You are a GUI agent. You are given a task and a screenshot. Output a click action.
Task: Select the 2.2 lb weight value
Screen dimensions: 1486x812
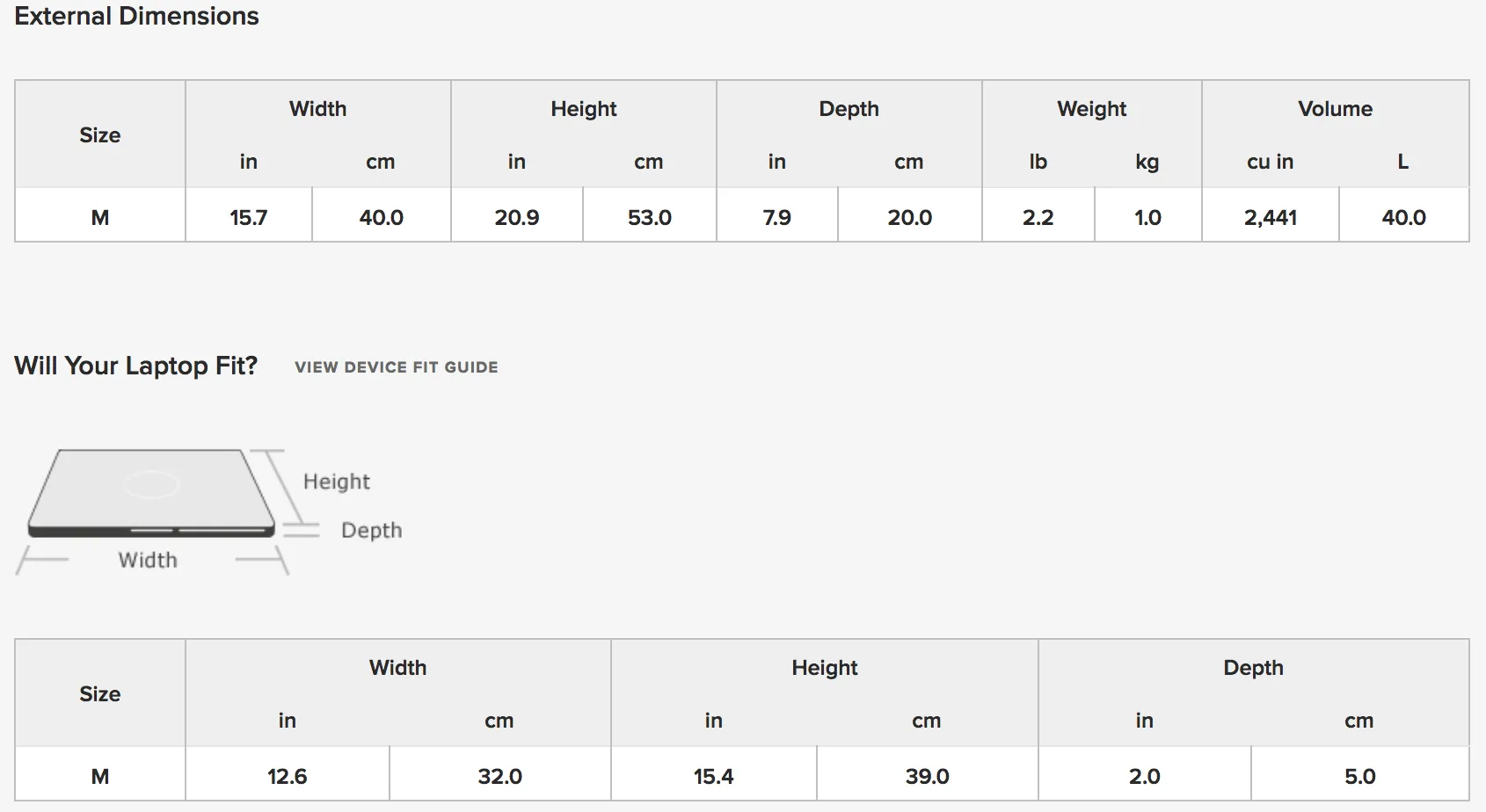(x=1038, y=217)
